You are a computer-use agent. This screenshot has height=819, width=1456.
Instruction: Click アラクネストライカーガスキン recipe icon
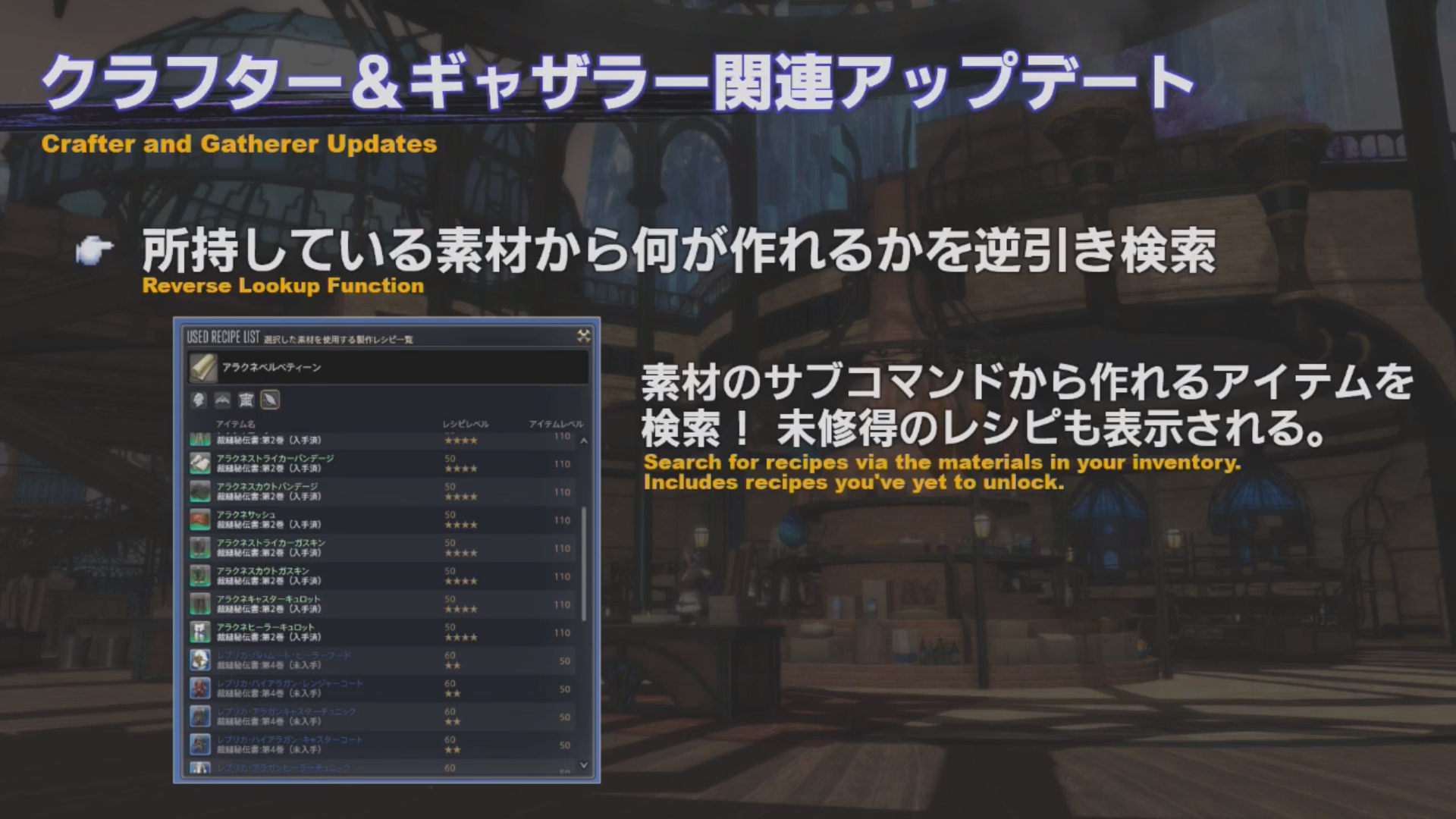pyautogui.click(x=200, y=548)
